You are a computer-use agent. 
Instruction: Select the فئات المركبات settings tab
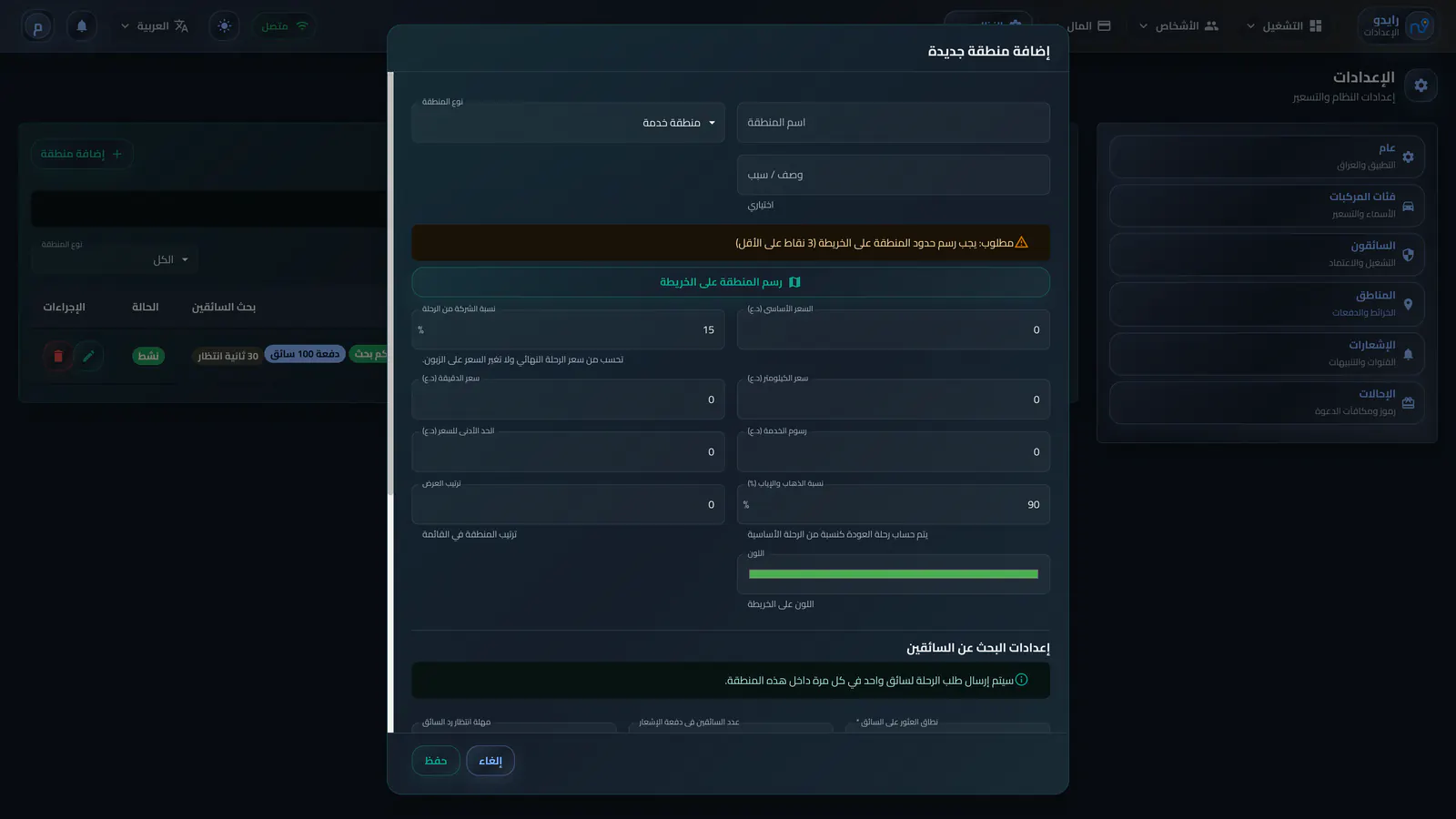[x=1267, y=206]
